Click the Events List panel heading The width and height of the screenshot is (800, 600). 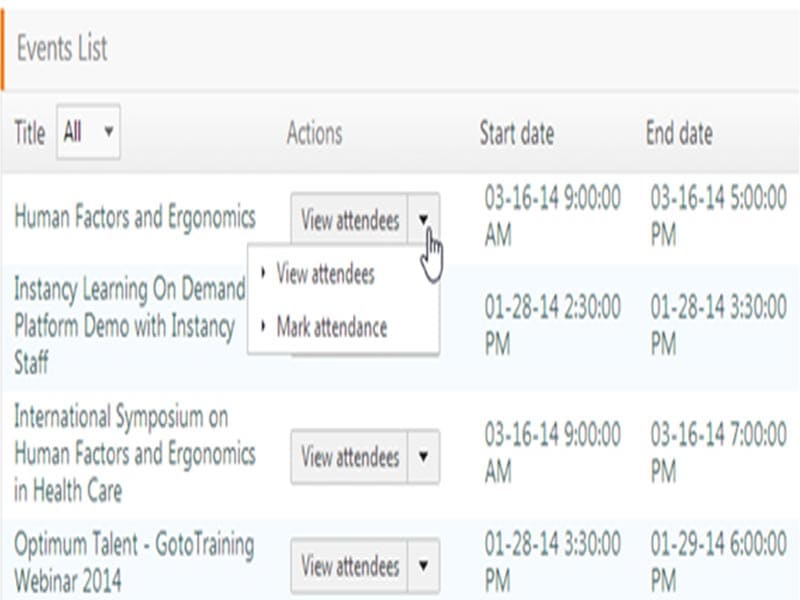click(62, 49)
